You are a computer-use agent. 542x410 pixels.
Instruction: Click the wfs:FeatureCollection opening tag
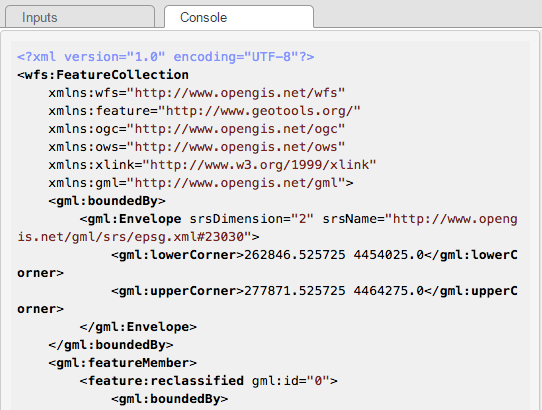click(103, 75)
